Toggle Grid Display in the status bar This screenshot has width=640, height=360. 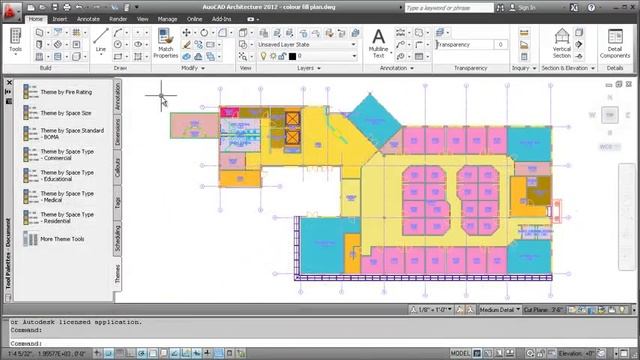point(120,353)
